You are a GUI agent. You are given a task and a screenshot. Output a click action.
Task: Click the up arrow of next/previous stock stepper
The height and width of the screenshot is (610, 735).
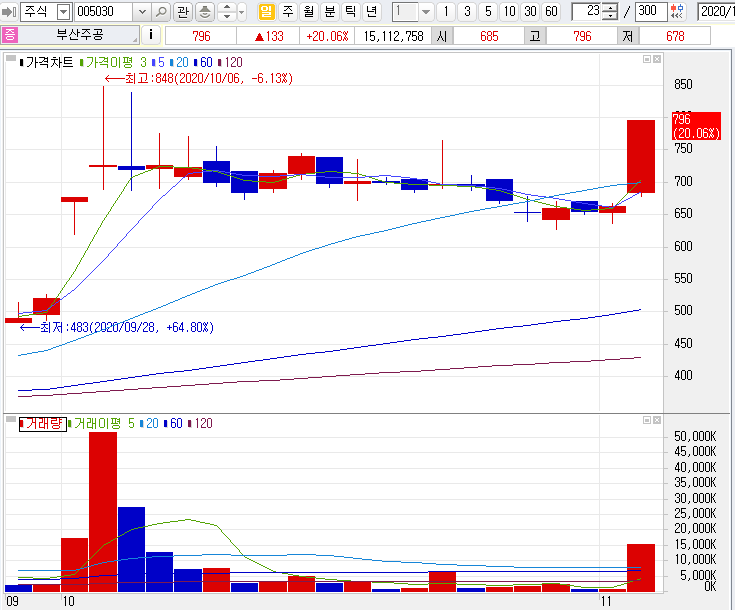pyautogui.click(x=227, y=8)
